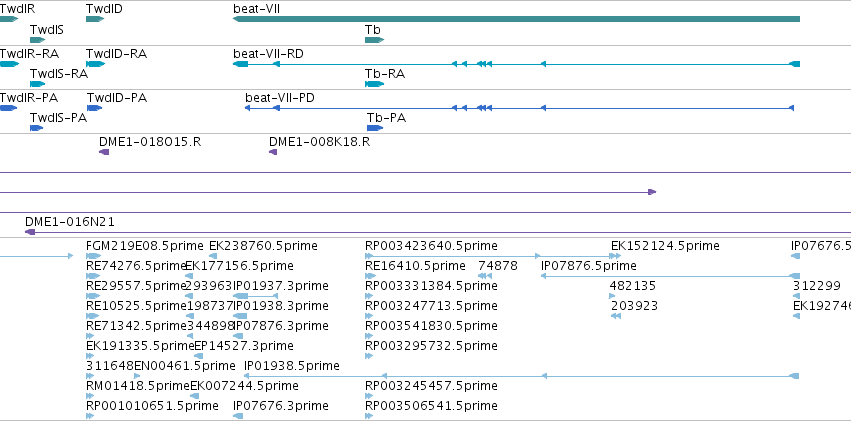The image size is (851, 421).
Task: Open RE71342.5prime EST label
Action: coord(136,326)
